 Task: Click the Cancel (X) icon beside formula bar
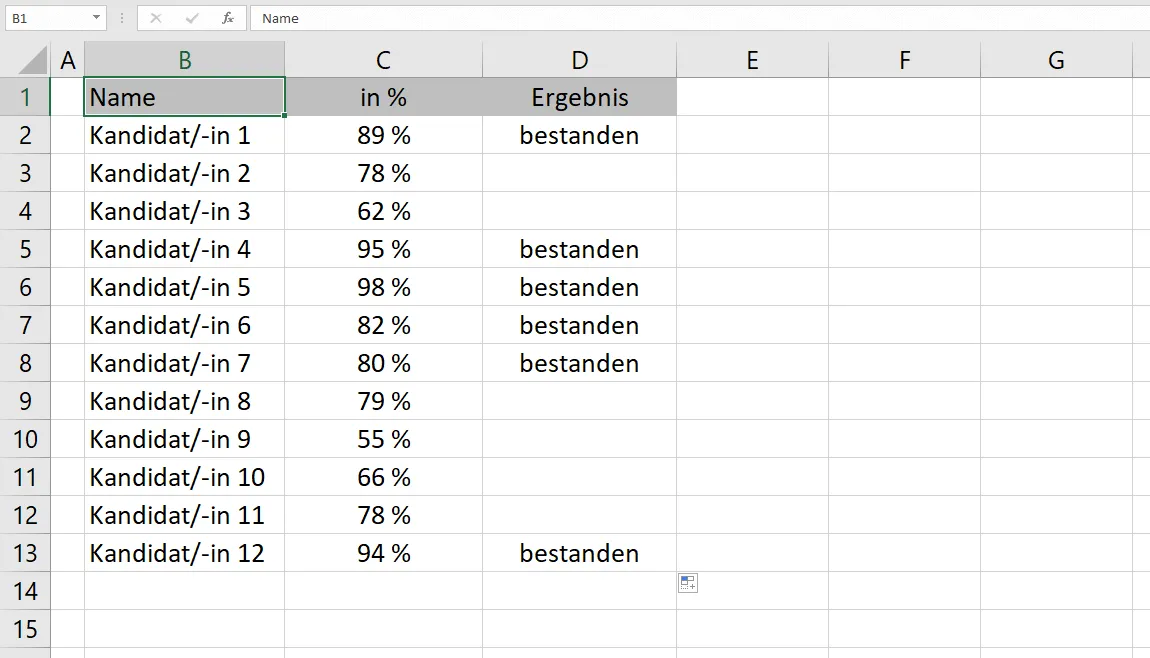[156, 18]
